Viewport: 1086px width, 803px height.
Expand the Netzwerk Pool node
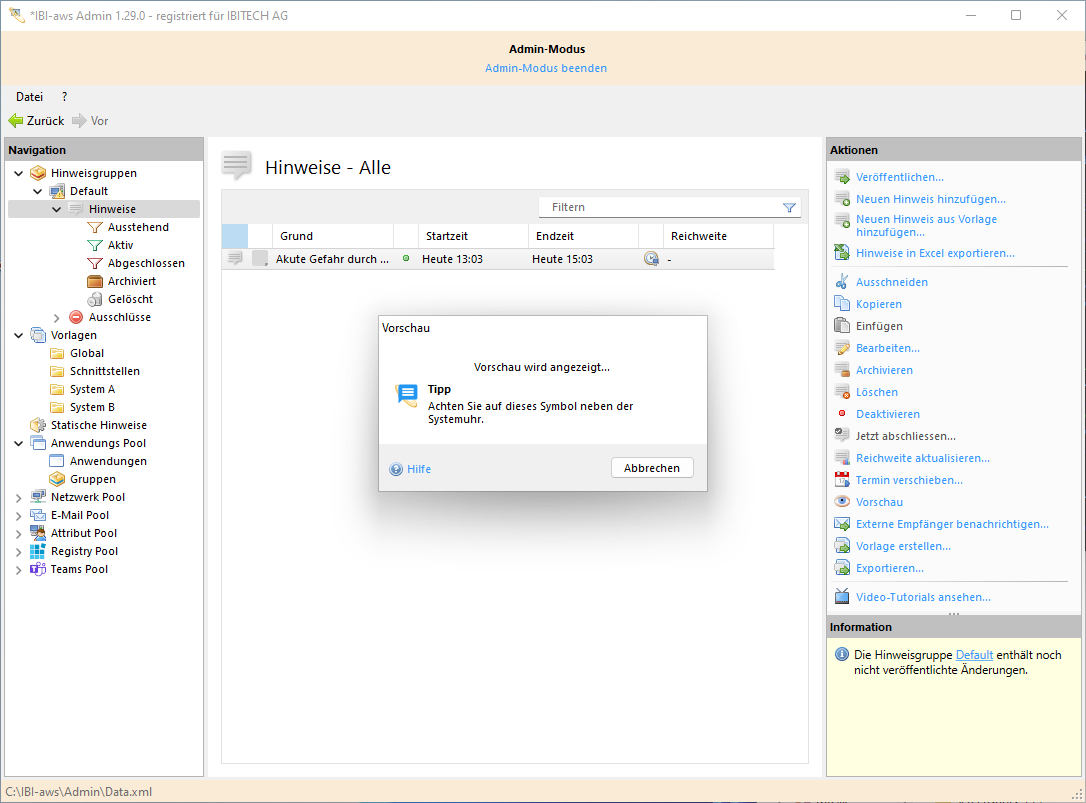click(19, 497)
